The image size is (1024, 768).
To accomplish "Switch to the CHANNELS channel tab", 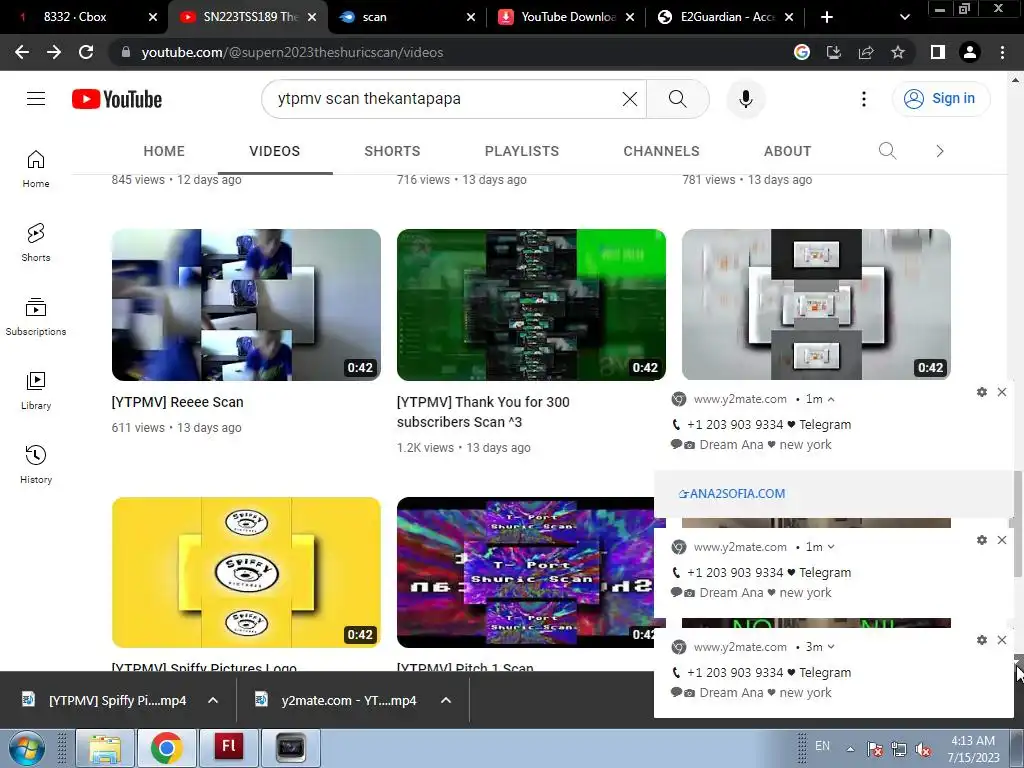I will click(661, 151).
